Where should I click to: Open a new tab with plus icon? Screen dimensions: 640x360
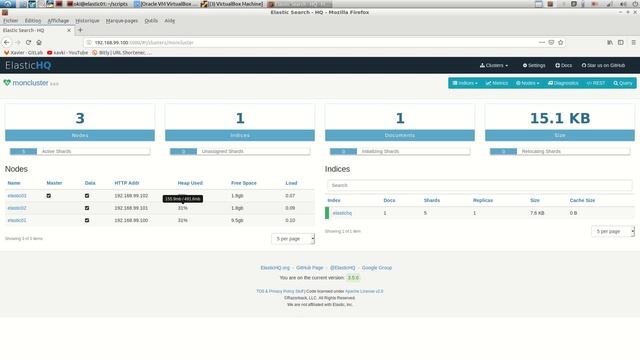pyautogui.click(x=80, y=30)
